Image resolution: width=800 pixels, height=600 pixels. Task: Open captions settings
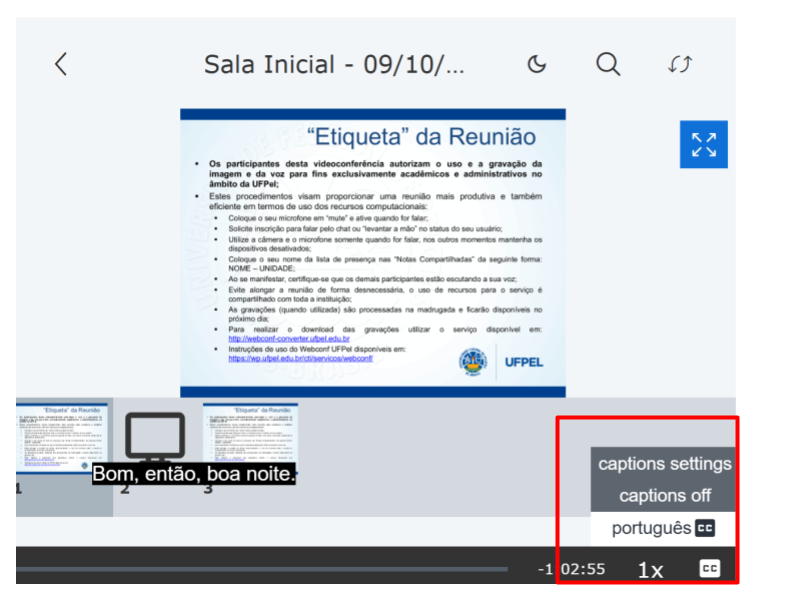(x=664, y=464)
